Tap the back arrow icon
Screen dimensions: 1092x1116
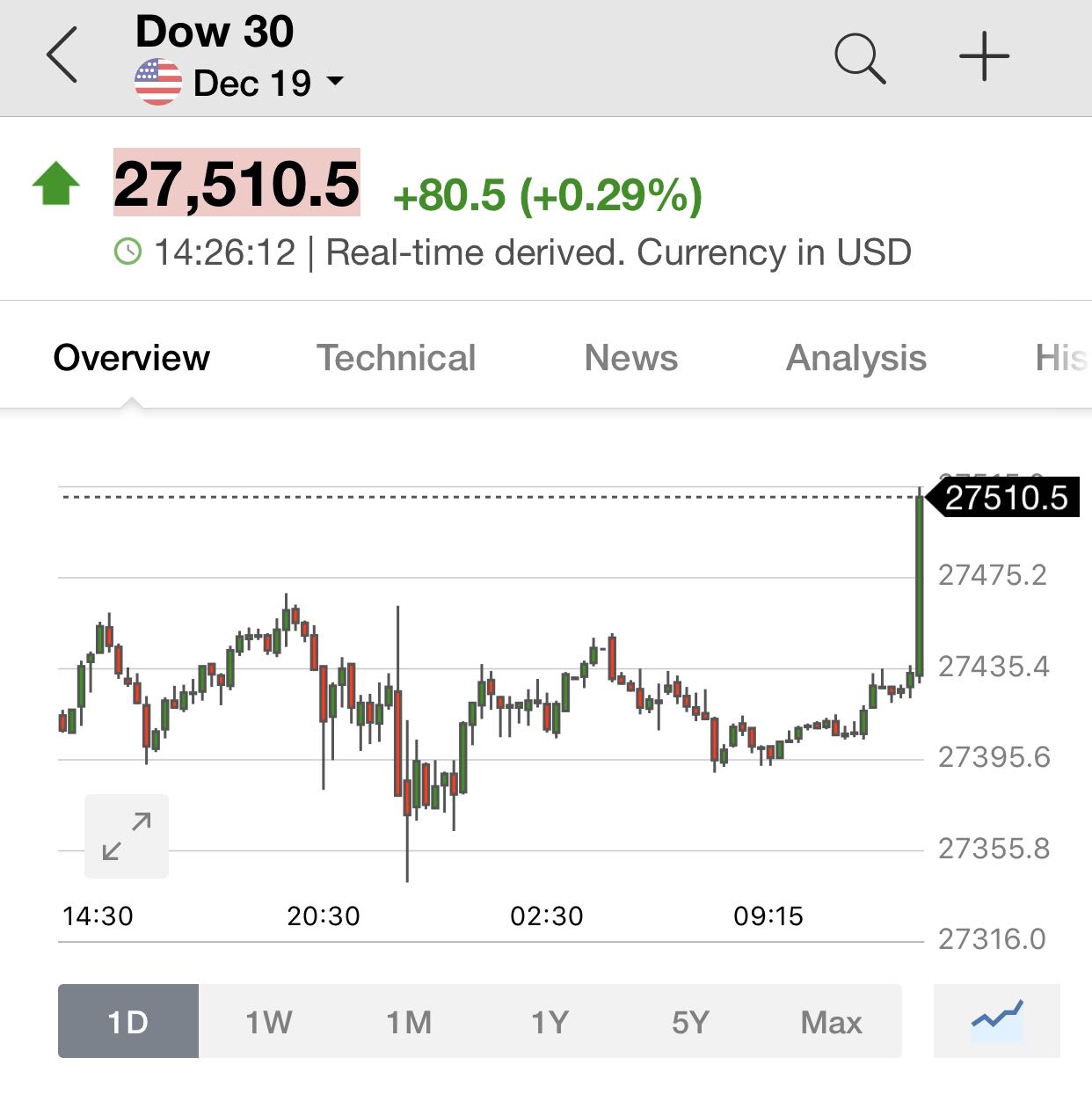(x=62, y=55)
